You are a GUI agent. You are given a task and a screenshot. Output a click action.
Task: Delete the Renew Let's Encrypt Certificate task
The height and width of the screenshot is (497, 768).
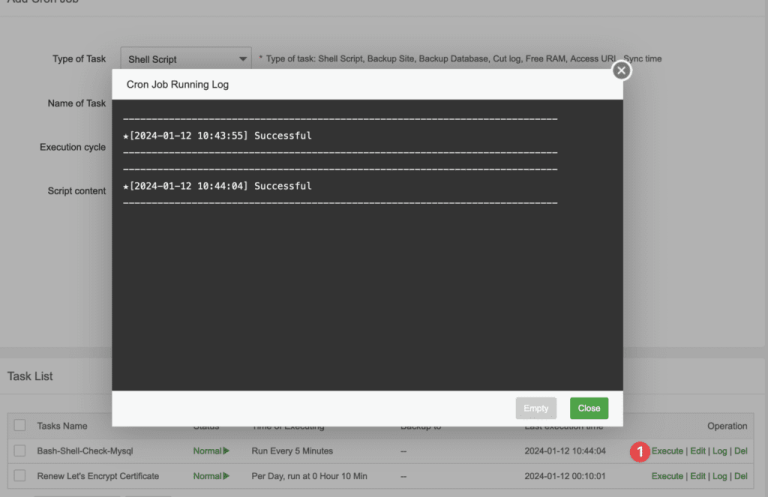741,476
